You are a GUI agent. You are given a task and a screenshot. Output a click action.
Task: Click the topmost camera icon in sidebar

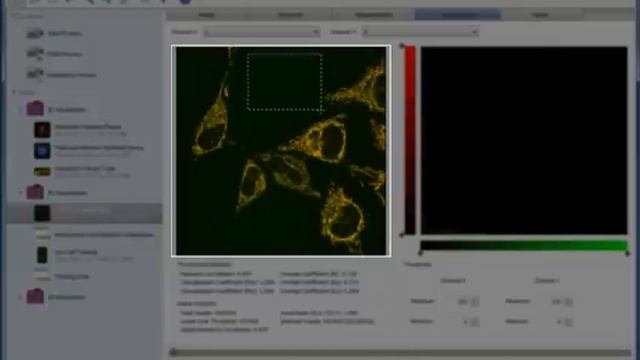click(x=35, y=33)
